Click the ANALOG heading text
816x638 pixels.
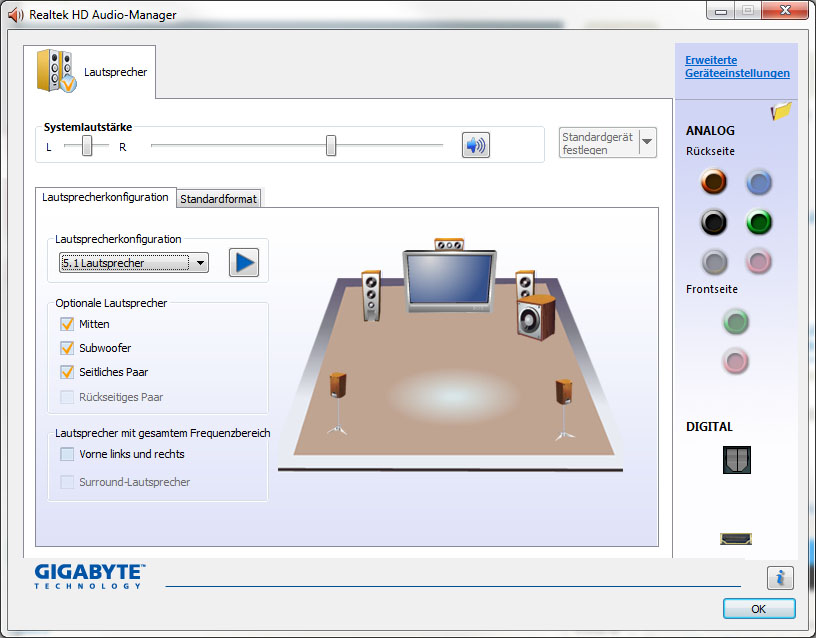(x=710, y=131)
